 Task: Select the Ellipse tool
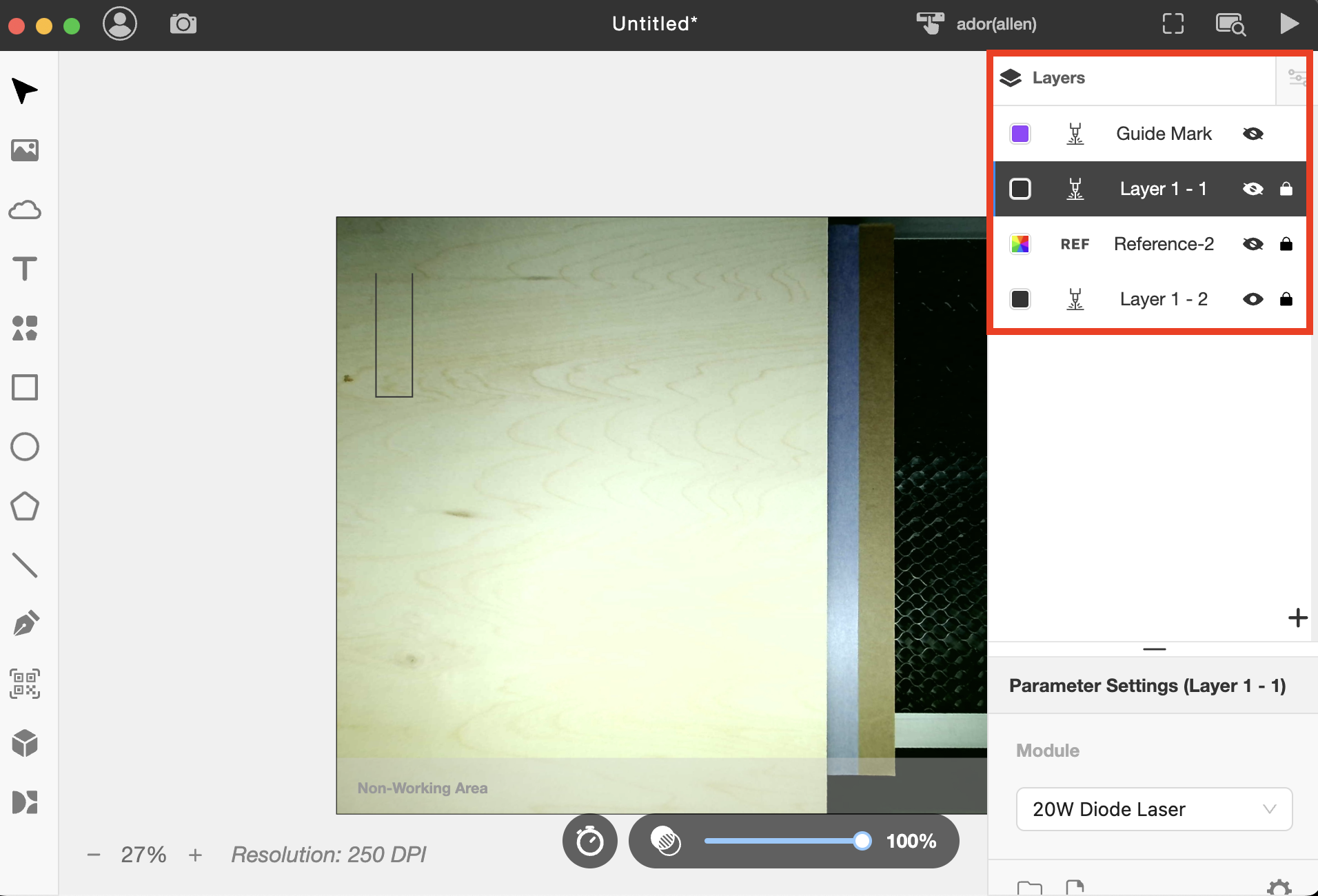(25, 447)
